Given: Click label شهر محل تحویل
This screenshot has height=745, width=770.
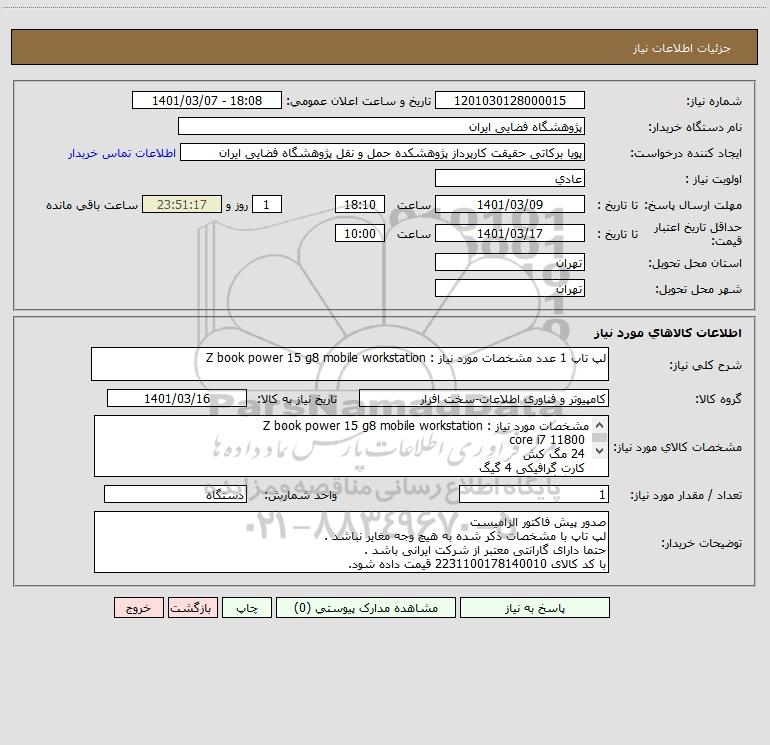Looking at the screenshot, I should [699, 289].
